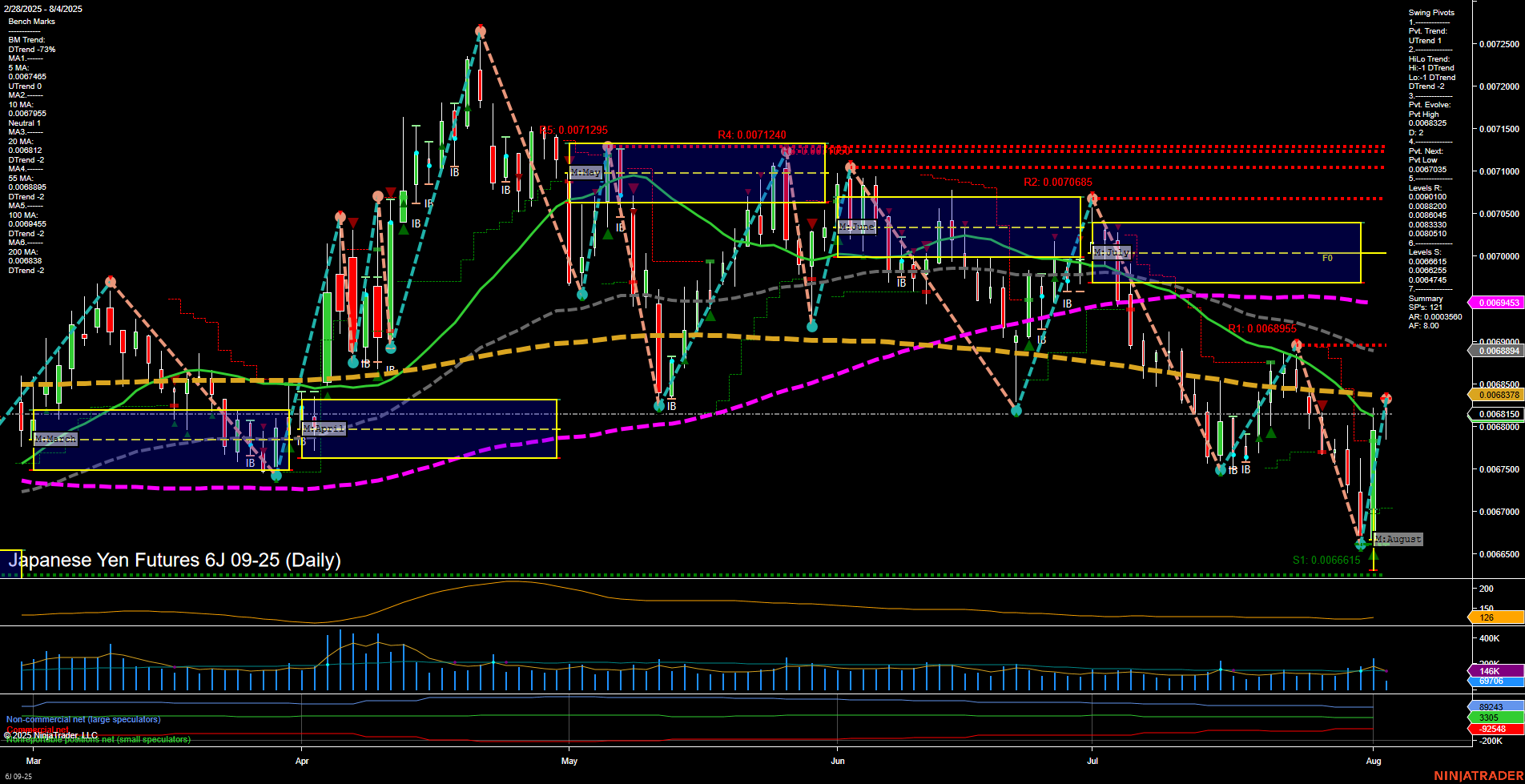The height and width of the screenshot is (784, 1525).
Task: Click the M:August month label
Action: [1398, 539]
